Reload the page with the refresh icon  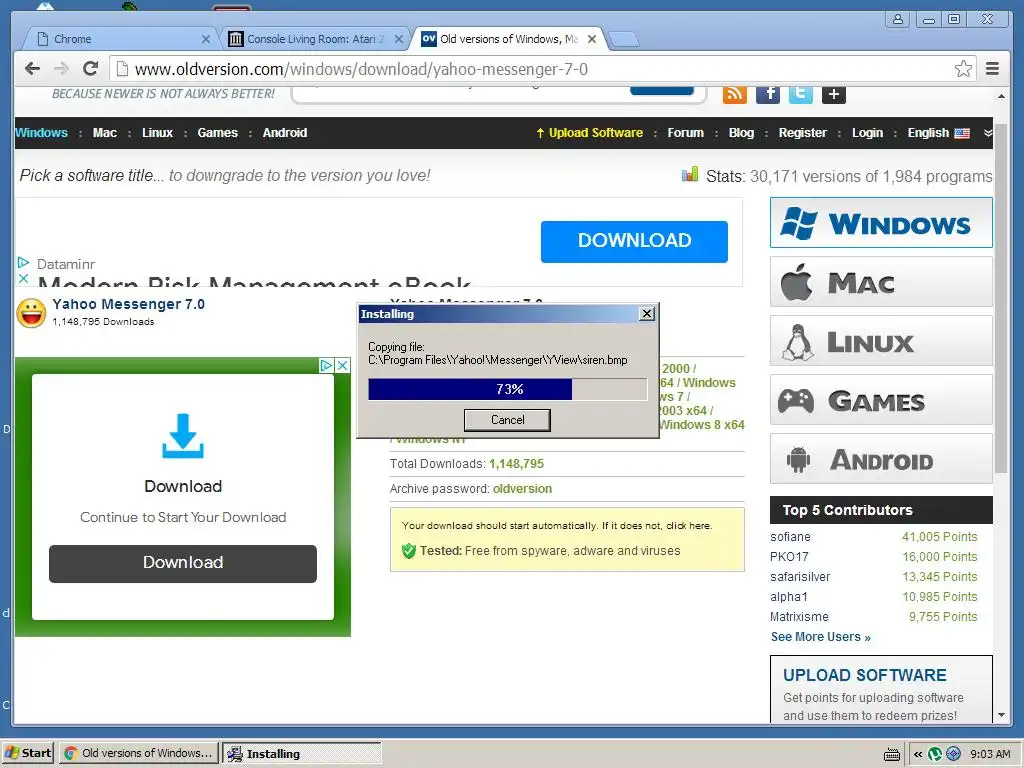(x=91, y=69)
